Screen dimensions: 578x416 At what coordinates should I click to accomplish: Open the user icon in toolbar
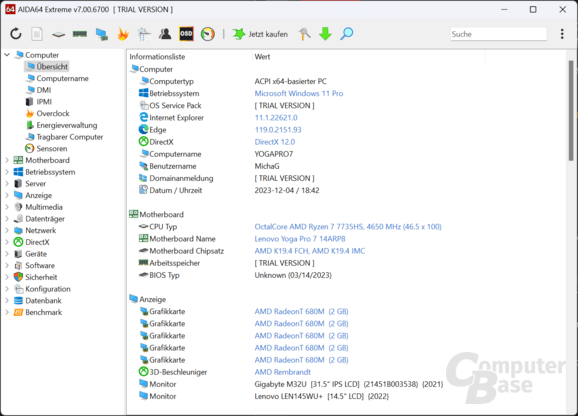click(165, 34)
